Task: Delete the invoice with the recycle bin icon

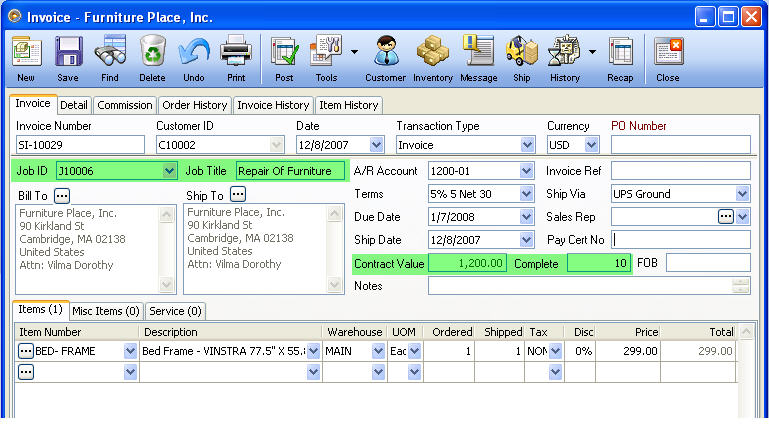Action: 152,53
